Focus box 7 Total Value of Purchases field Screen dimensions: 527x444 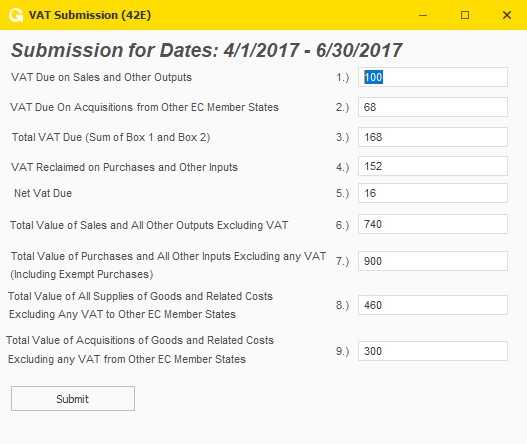click(433, 261)
